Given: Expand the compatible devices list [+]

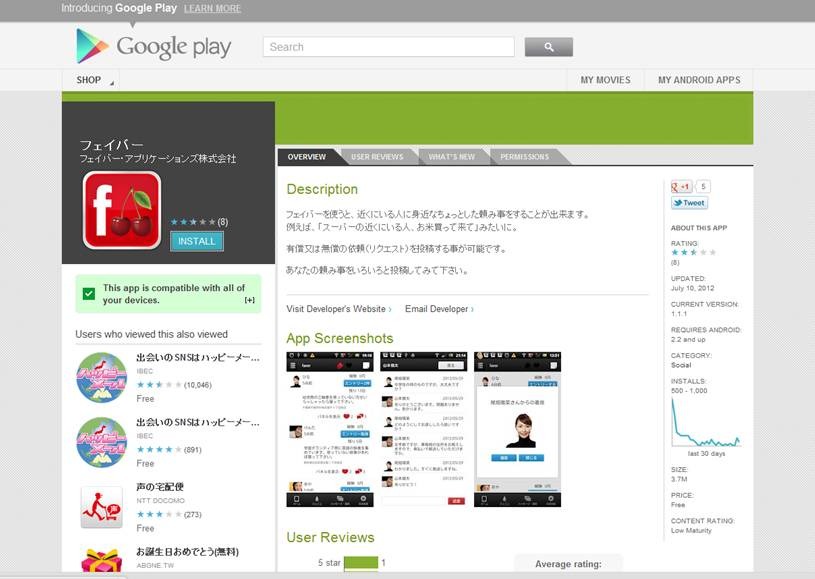Looking at the screenshot, I should click(249, 300).
